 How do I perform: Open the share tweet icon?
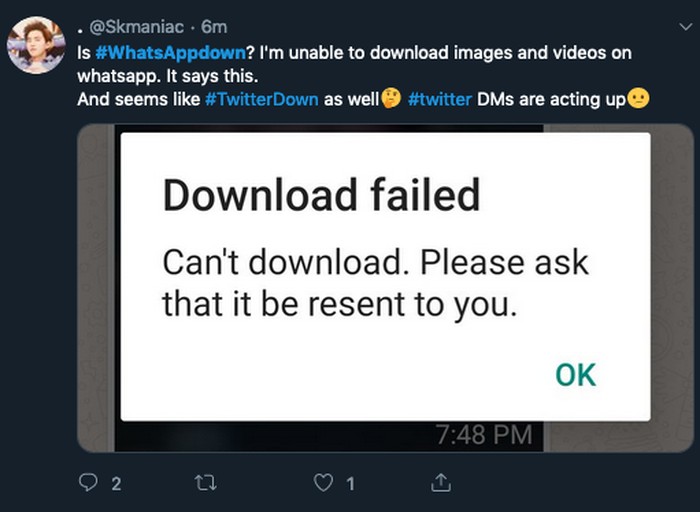tap(439, 484)
